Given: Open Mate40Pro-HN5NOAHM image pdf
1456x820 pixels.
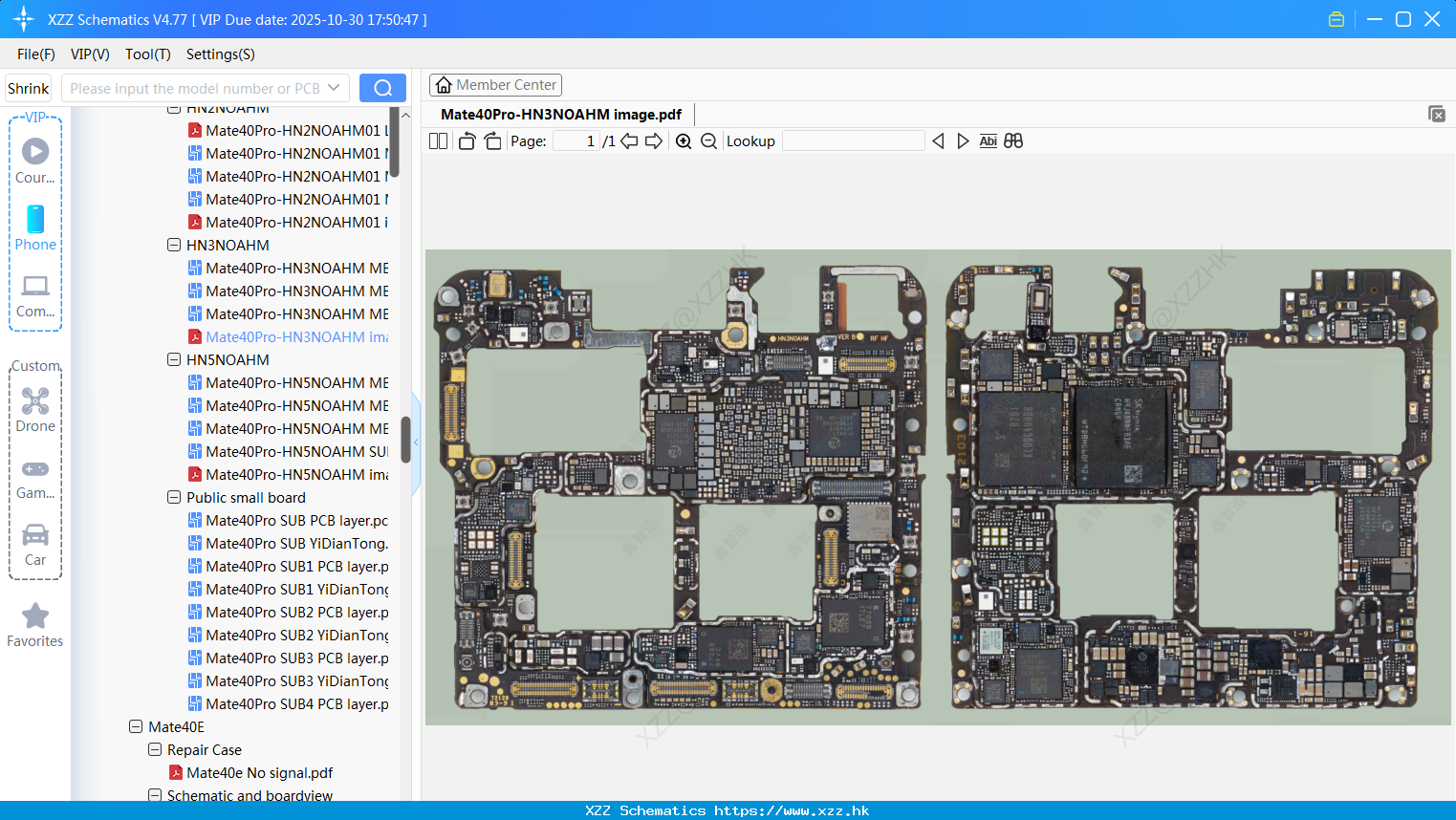Looking at the screenshot, I should (288, 474).
